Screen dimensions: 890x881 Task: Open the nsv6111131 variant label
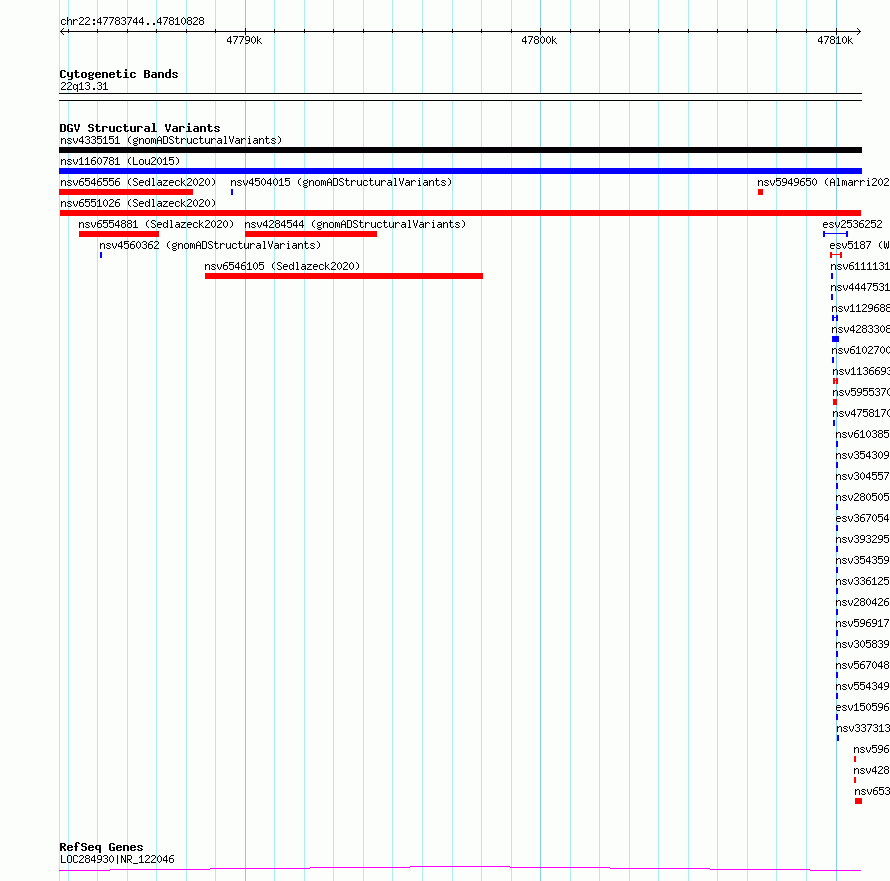[x=860, y=266]
